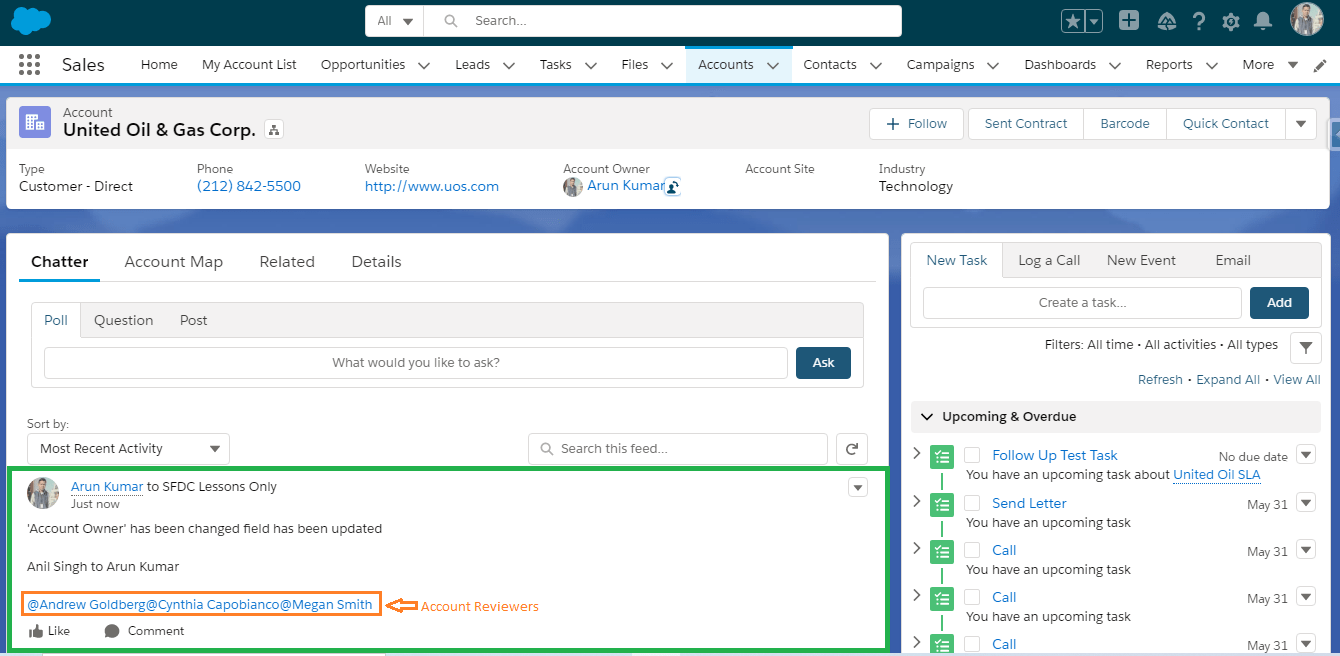Expand the Send Letter task details
This screenshot has width=1340, height=656.
[x=917, y=502]
